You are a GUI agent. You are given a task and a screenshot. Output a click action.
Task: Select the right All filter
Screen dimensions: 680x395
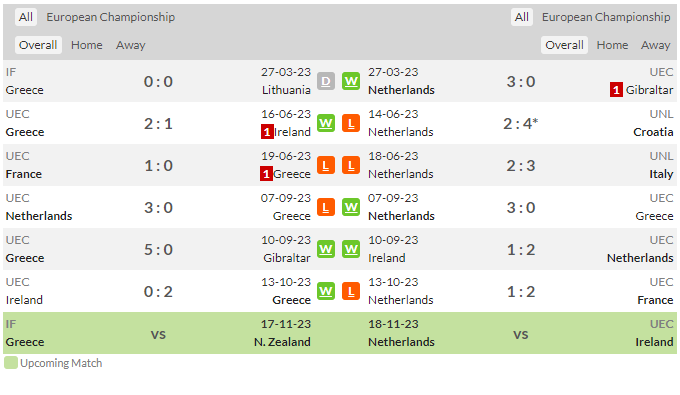522,17
